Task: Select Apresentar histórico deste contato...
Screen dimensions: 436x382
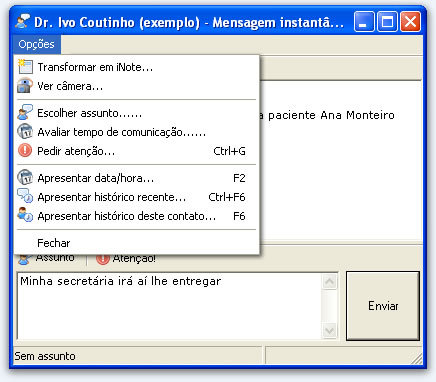Action: pos(136,216)
